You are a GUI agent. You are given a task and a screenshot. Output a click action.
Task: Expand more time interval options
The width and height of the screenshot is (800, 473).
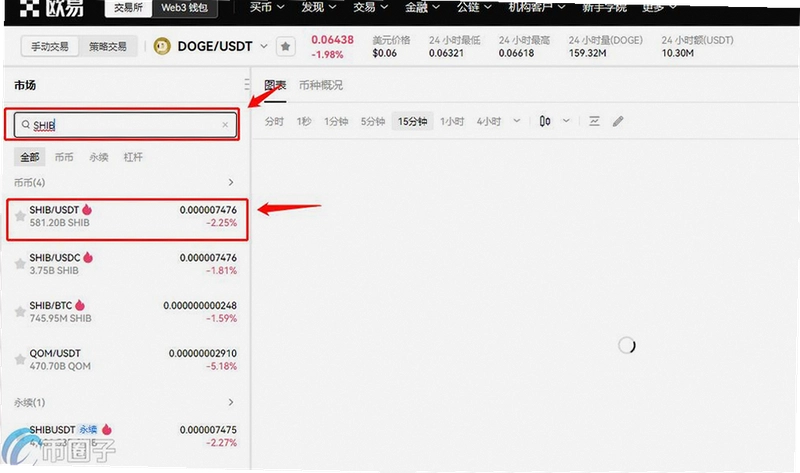517,121
